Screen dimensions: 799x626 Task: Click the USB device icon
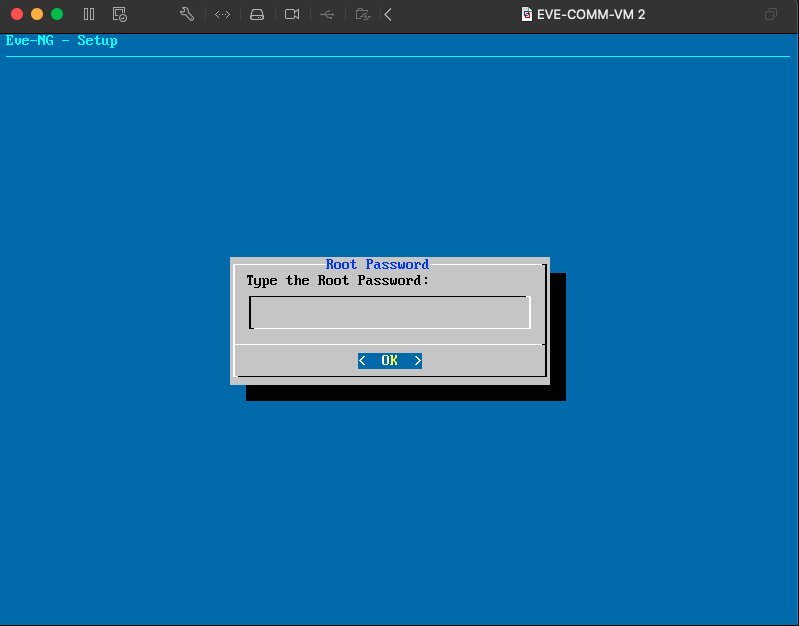[327, 14]
